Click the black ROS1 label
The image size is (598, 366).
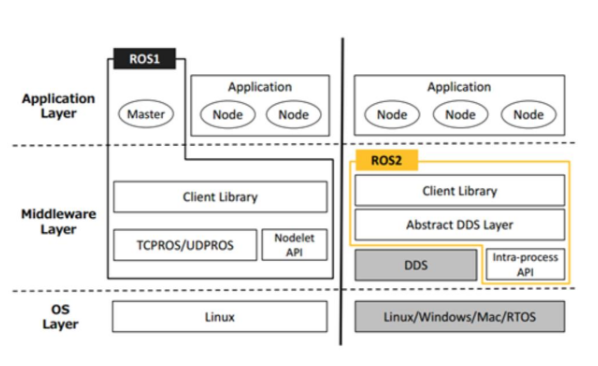click(x=145, y=59)
